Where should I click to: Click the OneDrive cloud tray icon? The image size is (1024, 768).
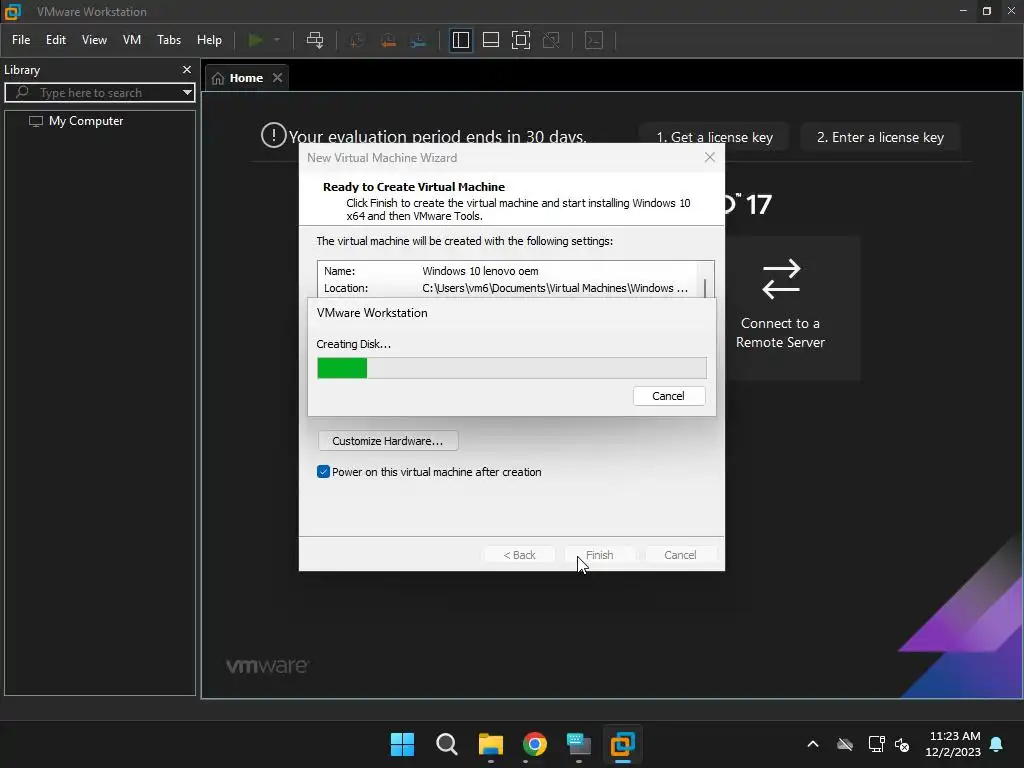pyautogui.click(x=845, y=744)
